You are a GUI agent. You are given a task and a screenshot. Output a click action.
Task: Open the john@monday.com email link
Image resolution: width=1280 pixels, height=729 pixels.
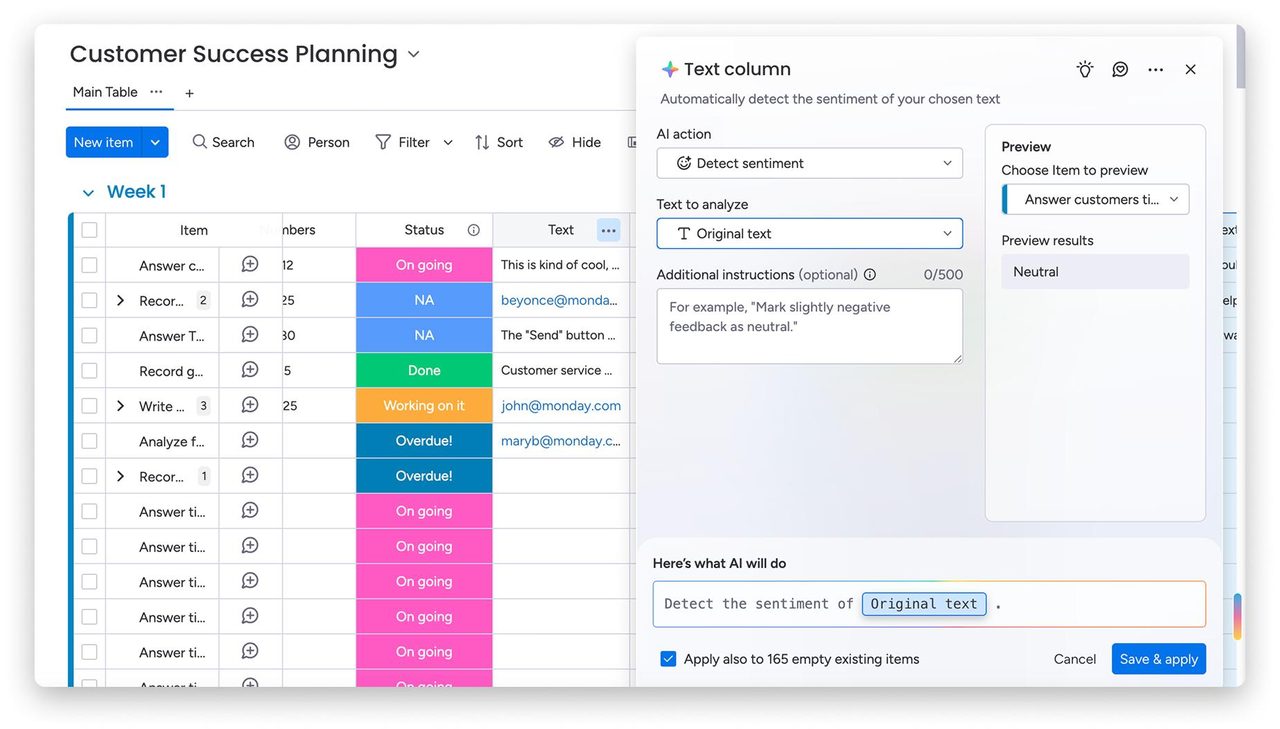click(x=561, y=405)
